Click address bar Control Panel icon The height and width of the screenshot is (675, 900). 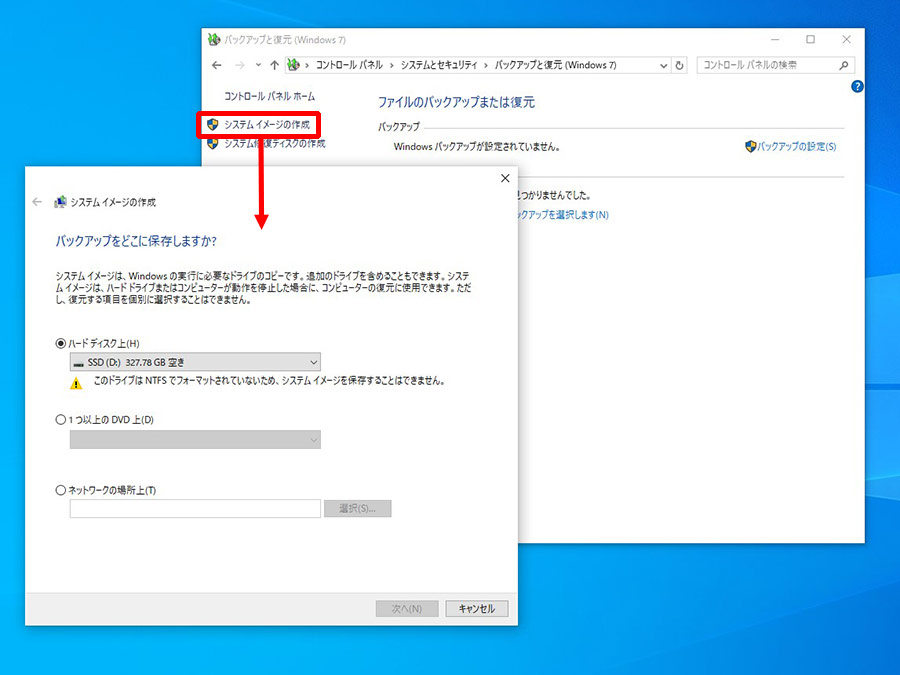[x=293, y=65]
